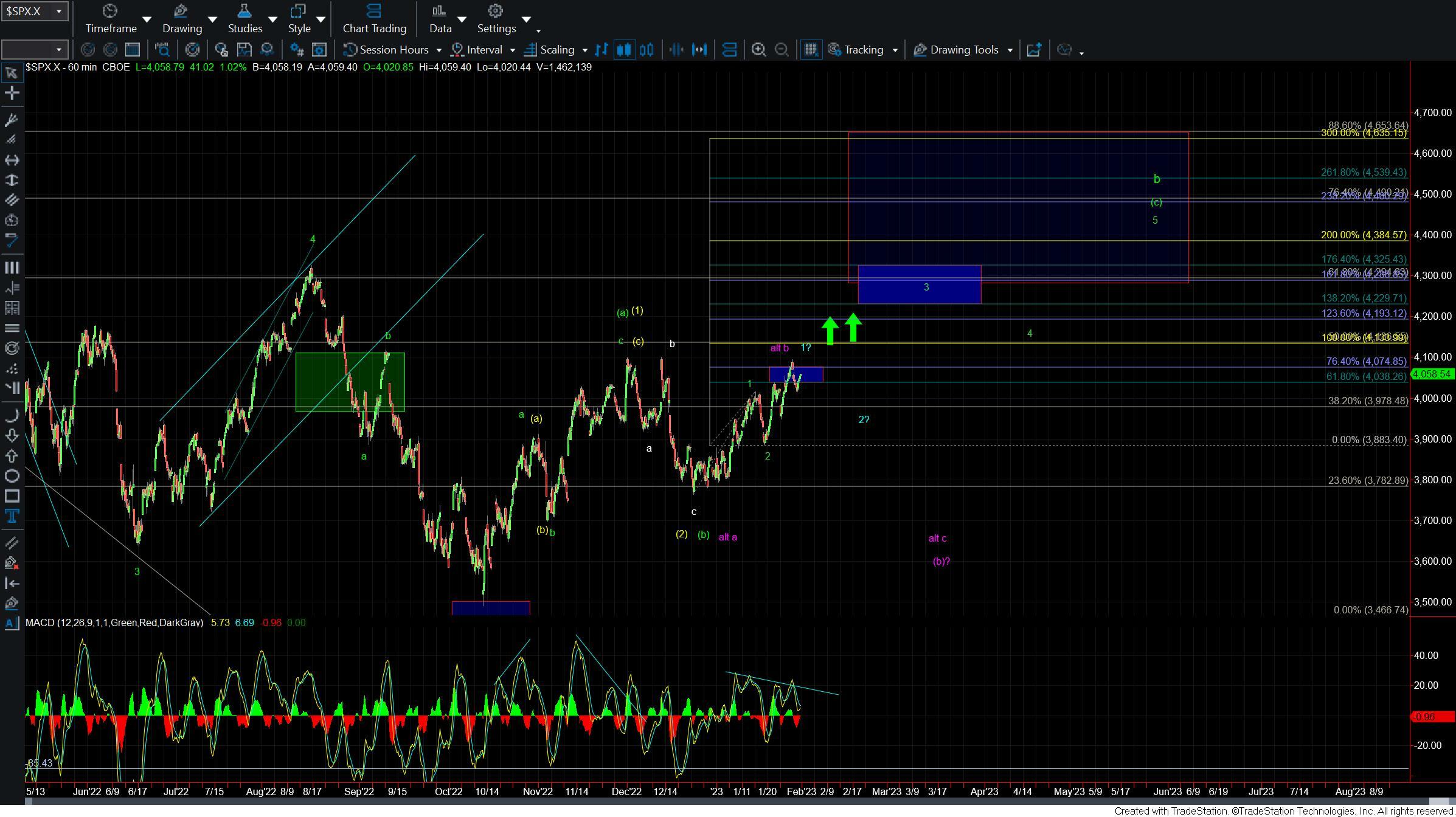Click the 4,058.54 current price label
The width and height of the screenshot is (1456, 817).
click(1432, 374)
